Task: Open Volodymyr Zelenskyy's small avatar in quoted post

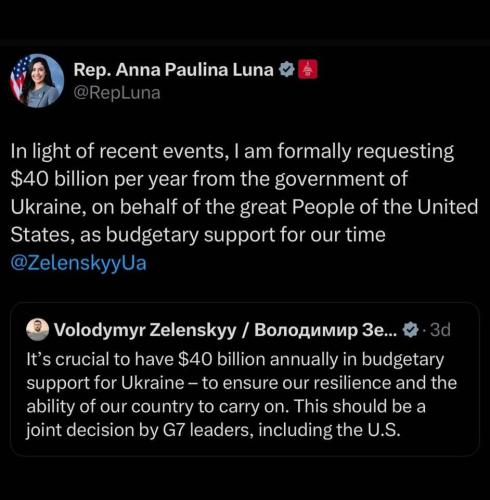Action: (x=38, y=330)
